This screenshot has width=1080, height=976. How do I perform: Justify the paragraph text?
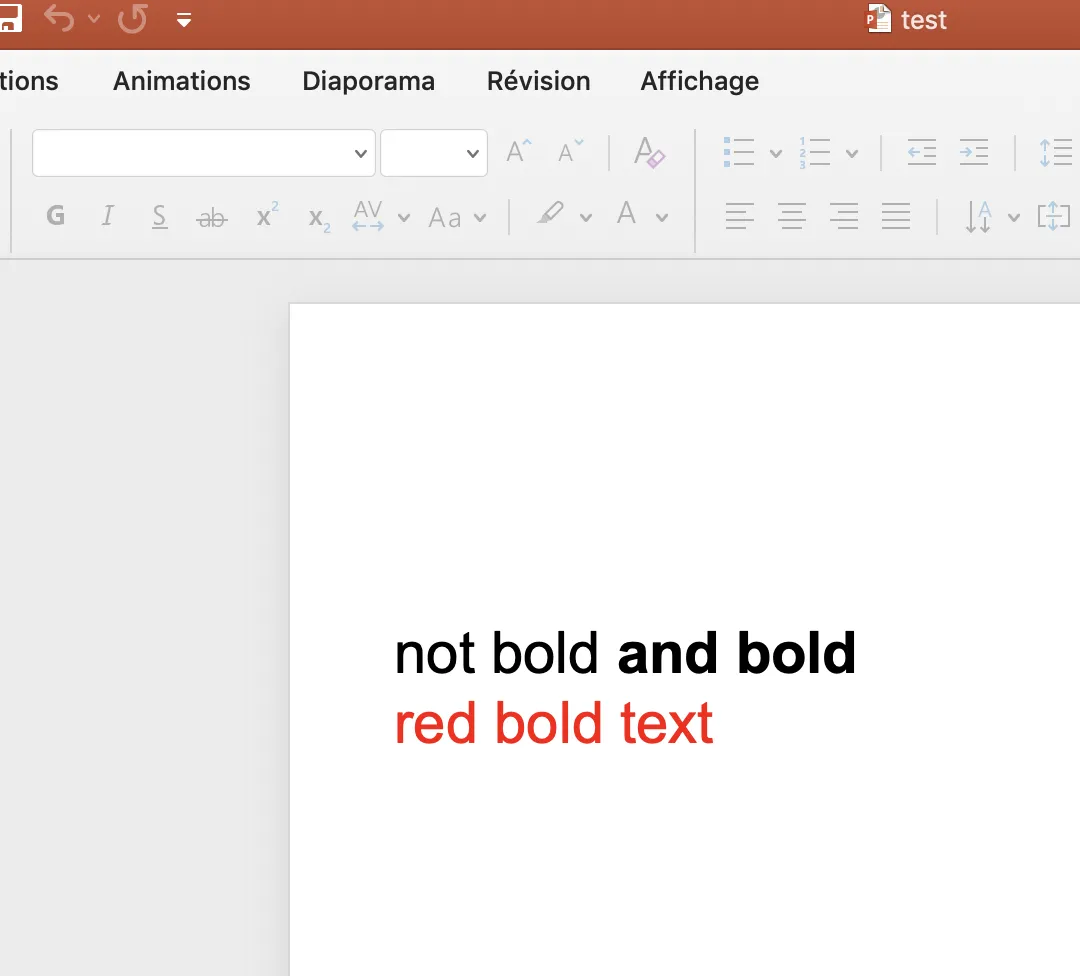896,216
